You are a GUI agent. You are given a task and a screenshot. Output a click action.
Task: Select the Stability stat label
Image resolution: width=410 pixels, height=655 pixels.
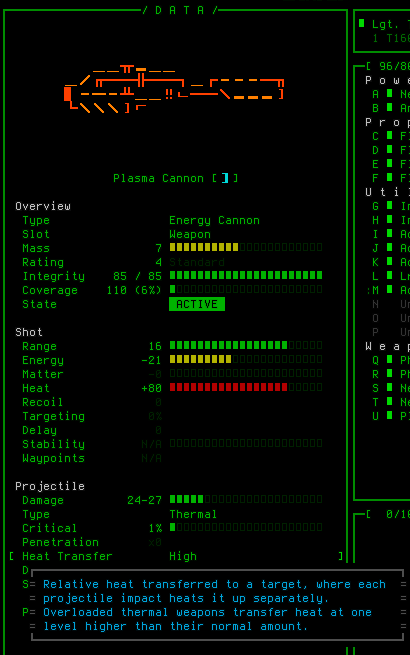53,444
